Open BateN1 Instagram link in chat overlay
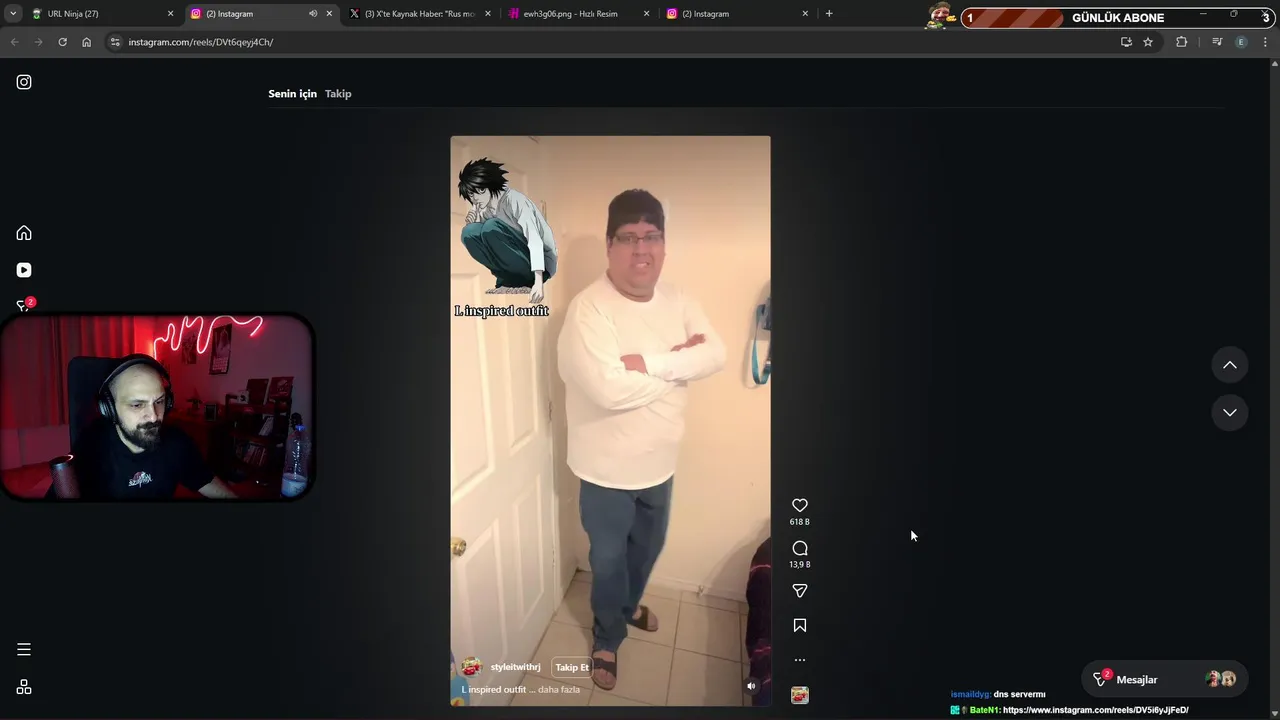 (x=1095, y=710)
